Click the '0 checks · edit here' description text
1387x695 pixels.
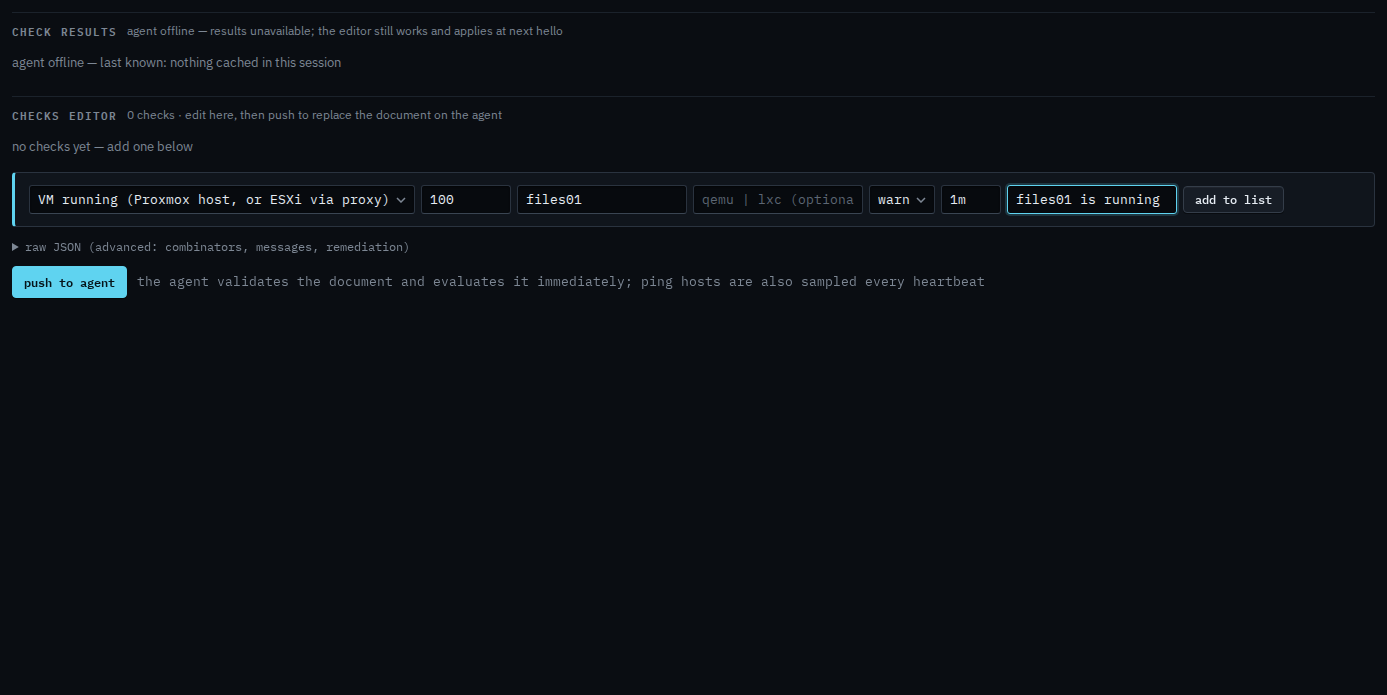314,115
